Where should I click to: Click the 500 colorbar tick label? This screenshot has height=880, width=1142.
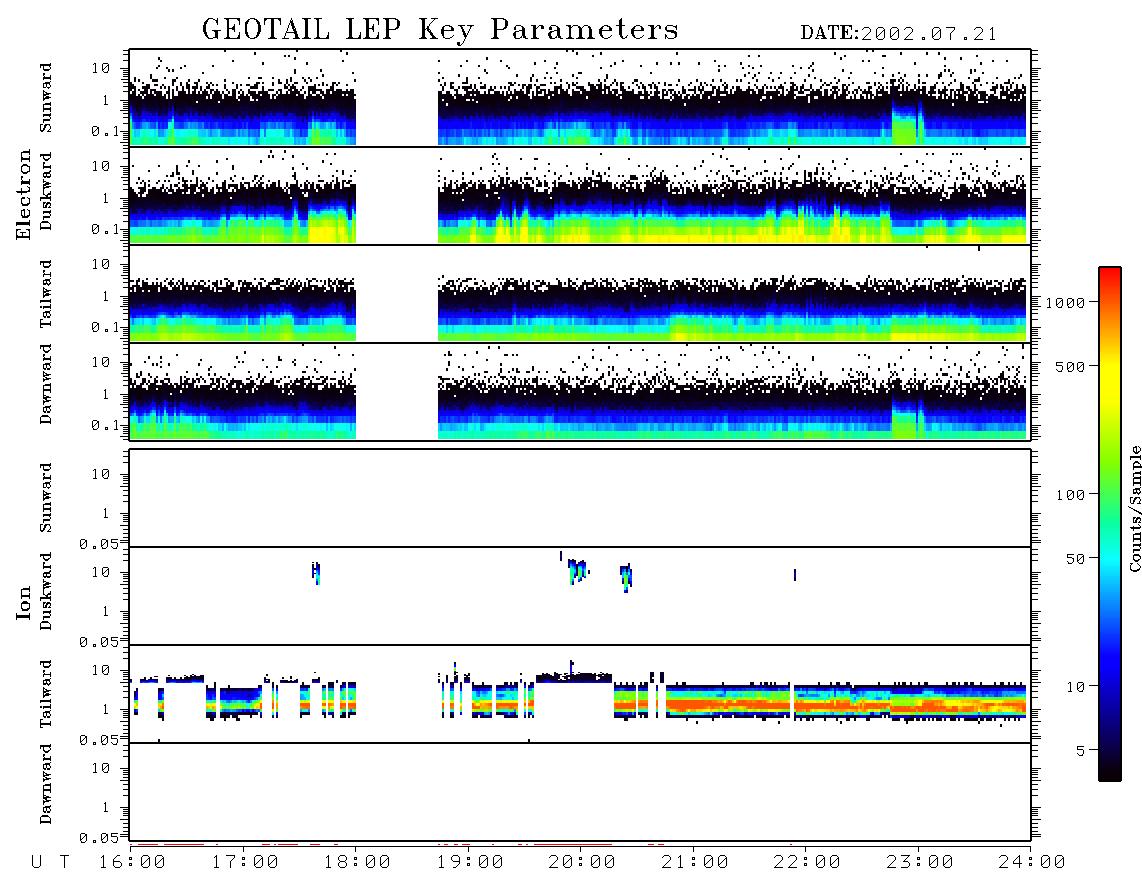tap(1070, 366)
